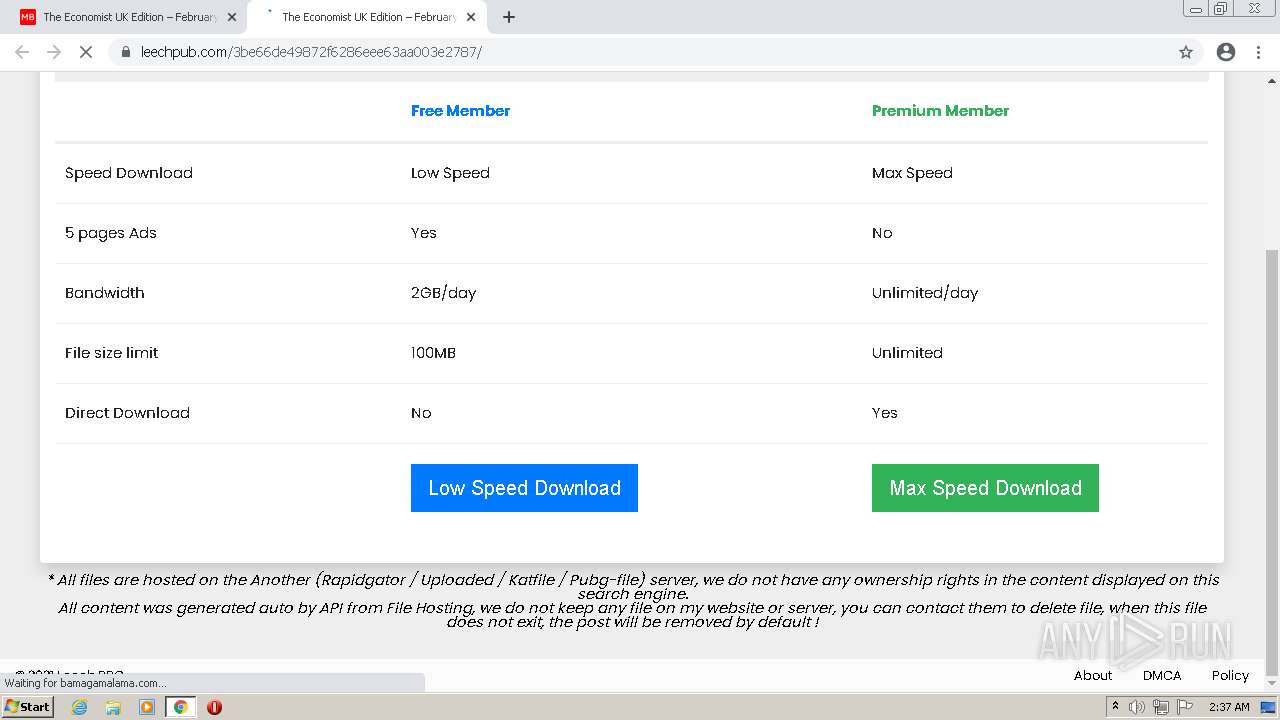Click the Bandwidth row label

point(105,293)
